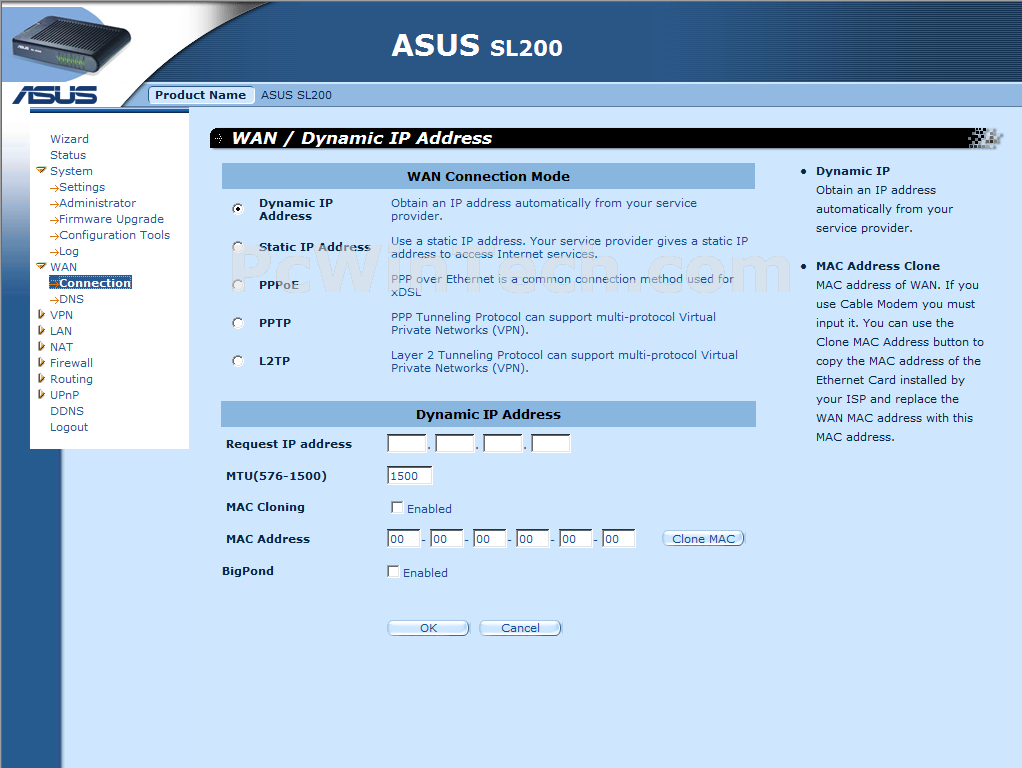
Task: Open the WAN DNS page
Action: click(71, 299)
